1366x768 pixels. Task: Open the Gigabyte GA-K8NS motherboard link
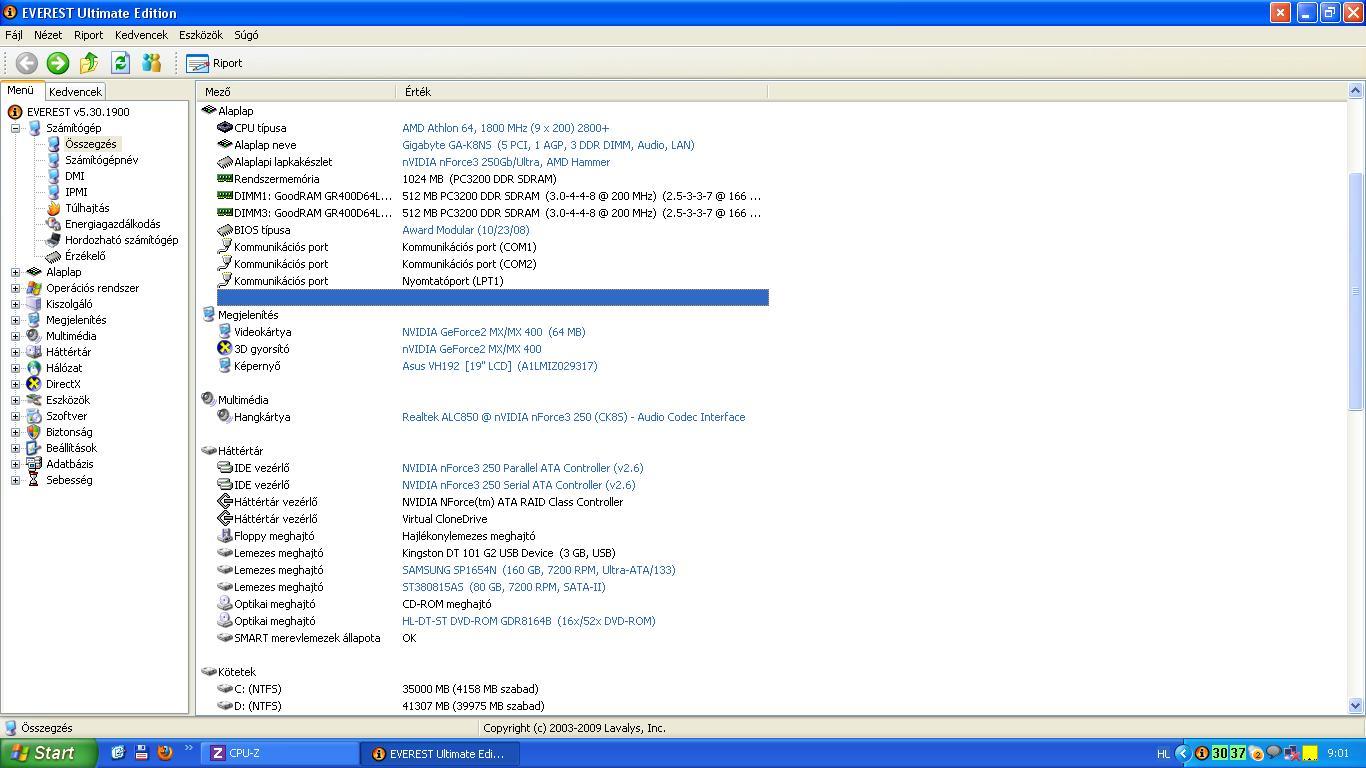point(548,145)
